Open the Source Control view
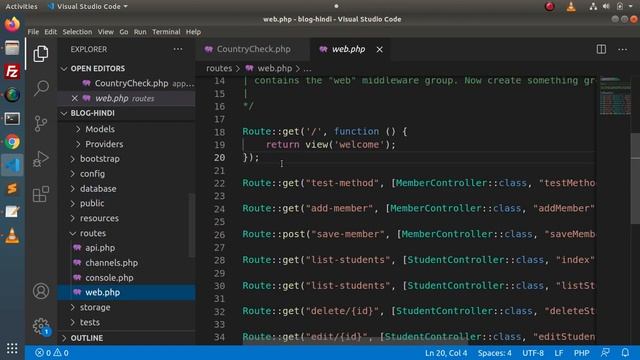 [x=41, y=123]
